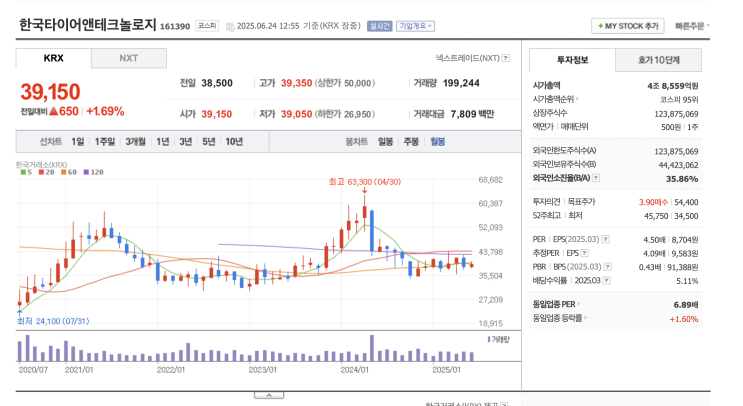The image size is (743, 406).
Task: Click the +1.69% change value
Action: (x=105, y=111)
